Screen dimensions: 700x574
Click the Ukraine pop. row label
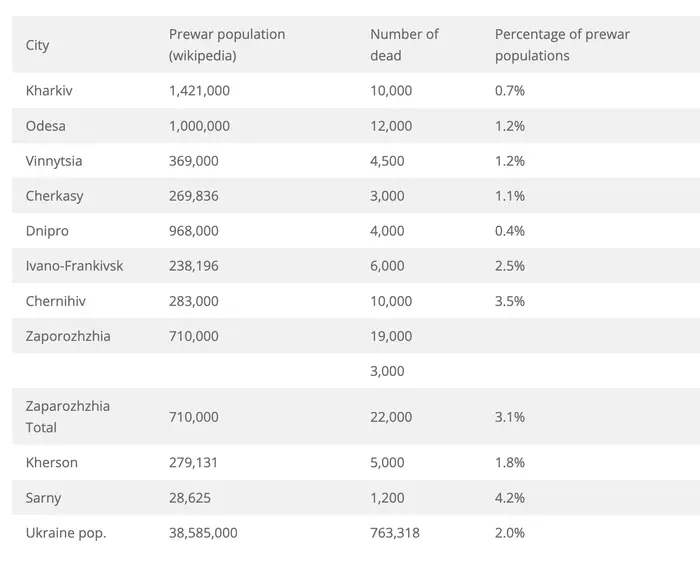[66, 533]
